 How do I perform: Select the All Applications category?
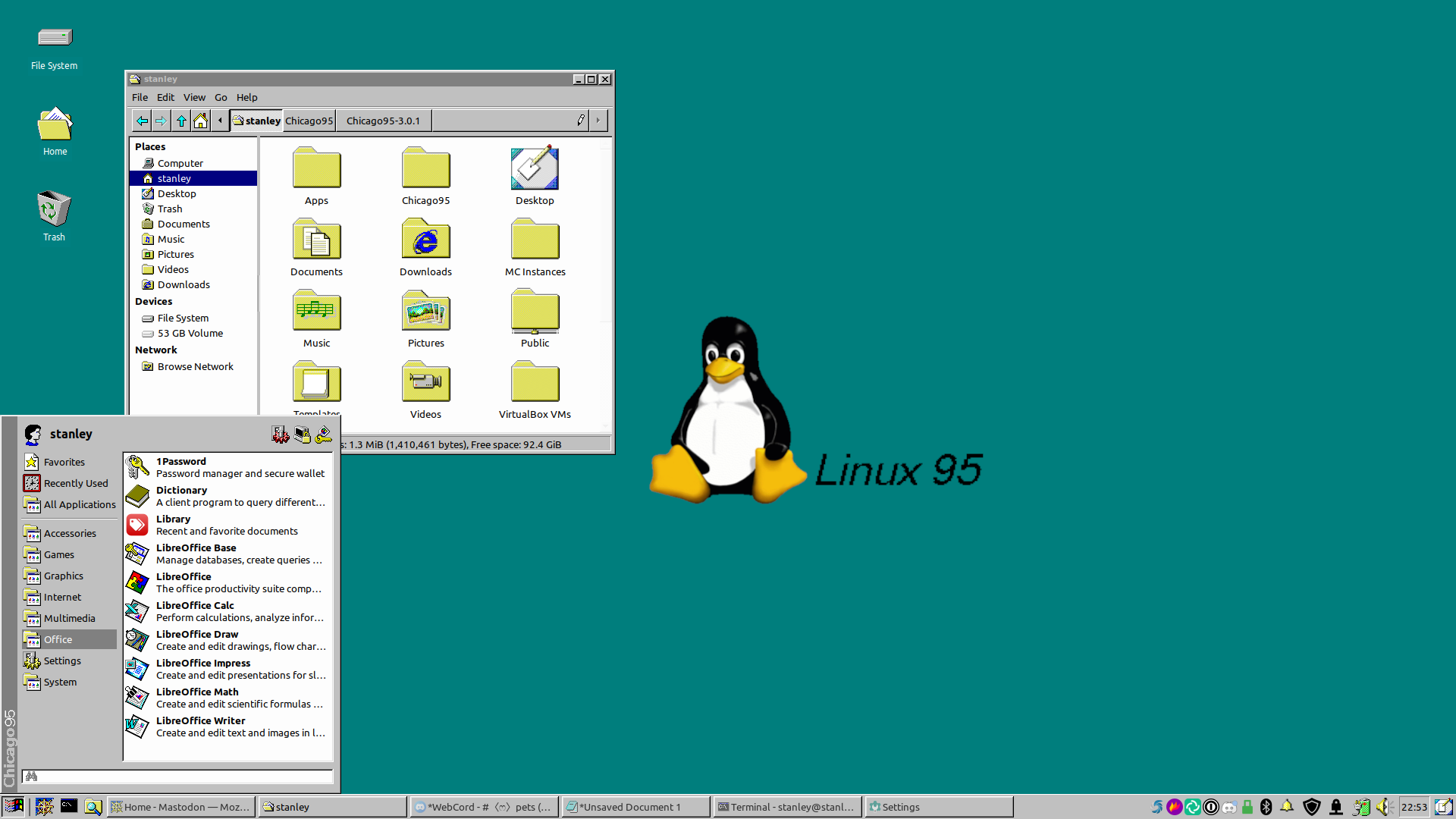pos(69,504)
